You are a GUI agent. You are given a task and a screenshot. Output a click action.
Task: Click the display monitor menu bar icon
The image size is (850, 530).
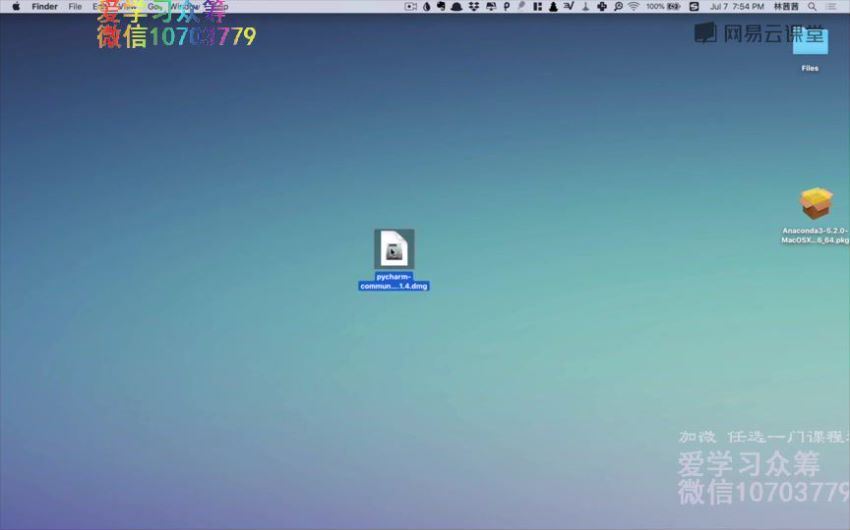pyautogui.click(x=491, y=7)
